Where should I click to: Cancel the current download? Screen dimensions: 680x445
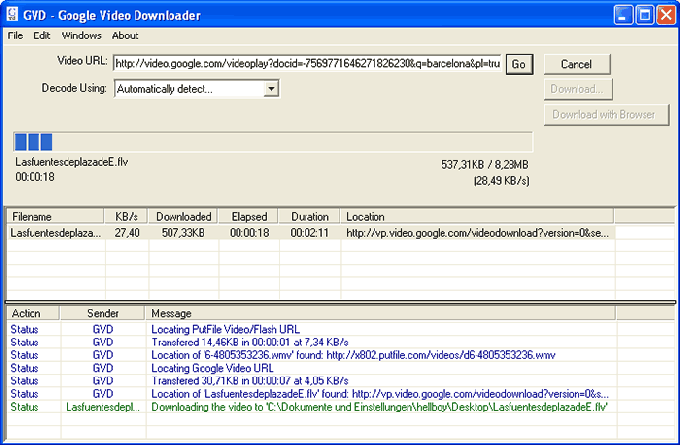click(x=577, y=64)
